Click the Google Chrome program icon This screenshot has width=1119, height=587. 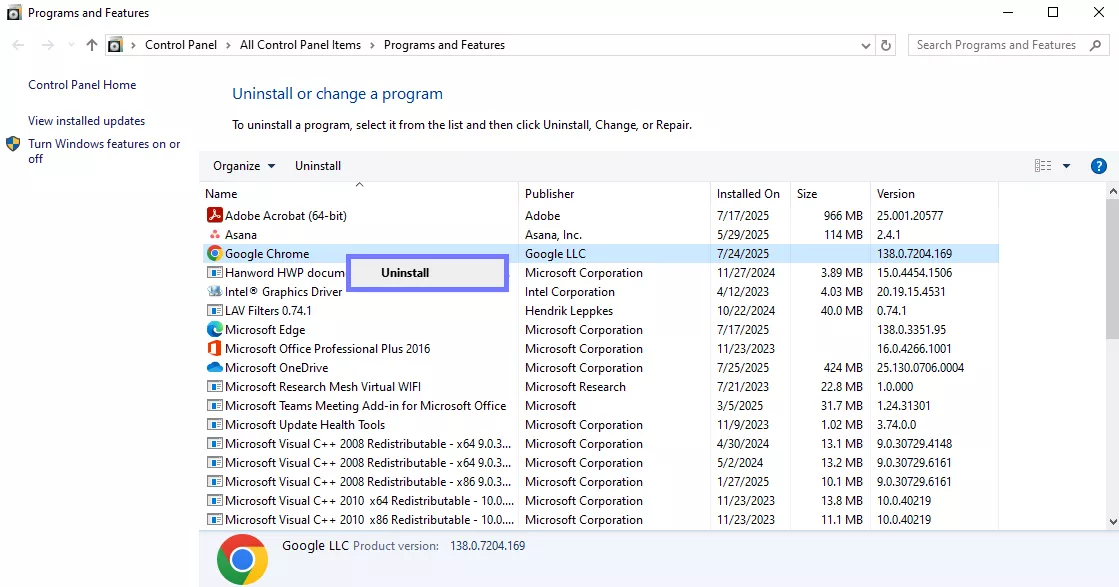coord(213,253)
